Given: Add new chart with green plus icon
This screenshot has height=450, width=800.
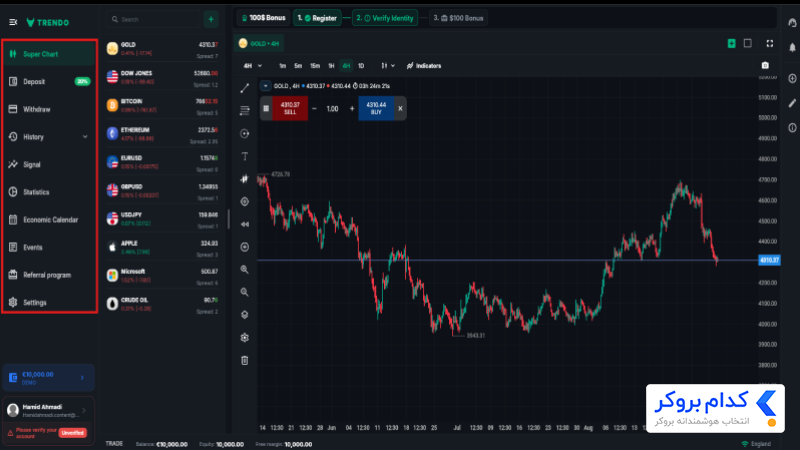Looking at the screenshot, I should point(731,43).
